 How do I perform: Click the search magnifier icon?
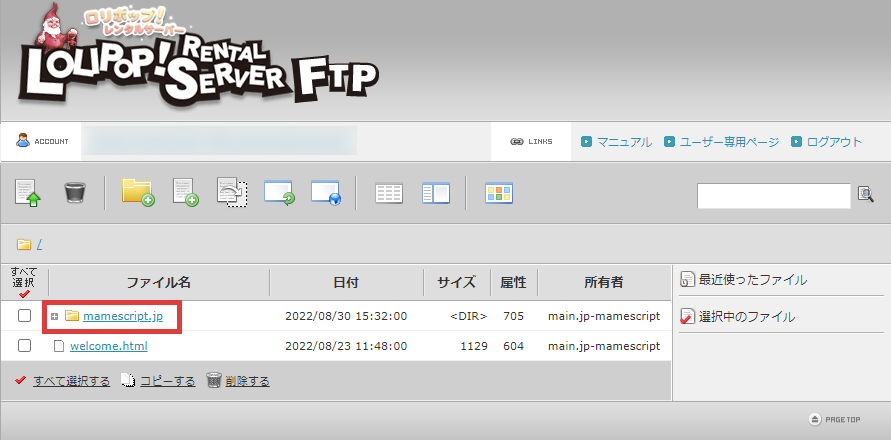click(866, 195)
